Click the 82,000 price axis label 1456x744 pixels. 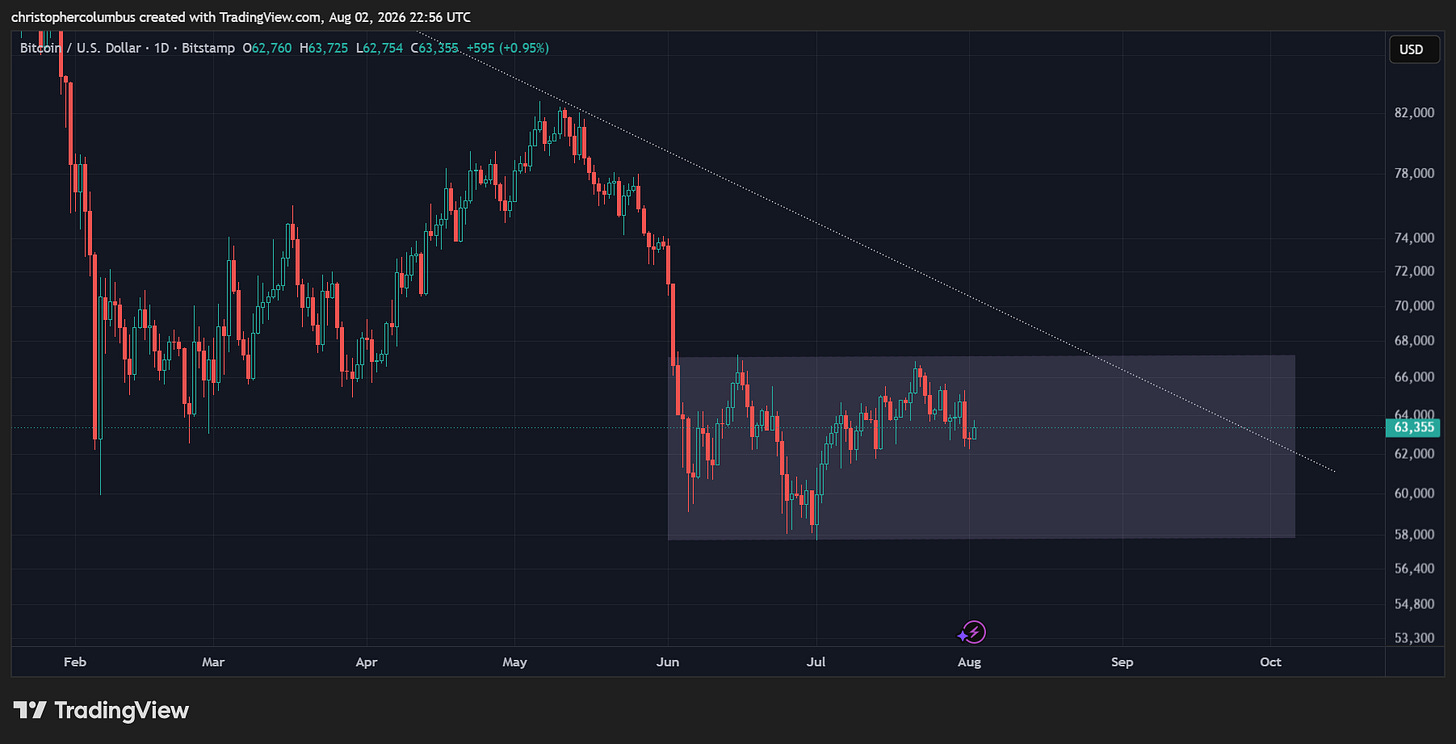point(1415,113)
